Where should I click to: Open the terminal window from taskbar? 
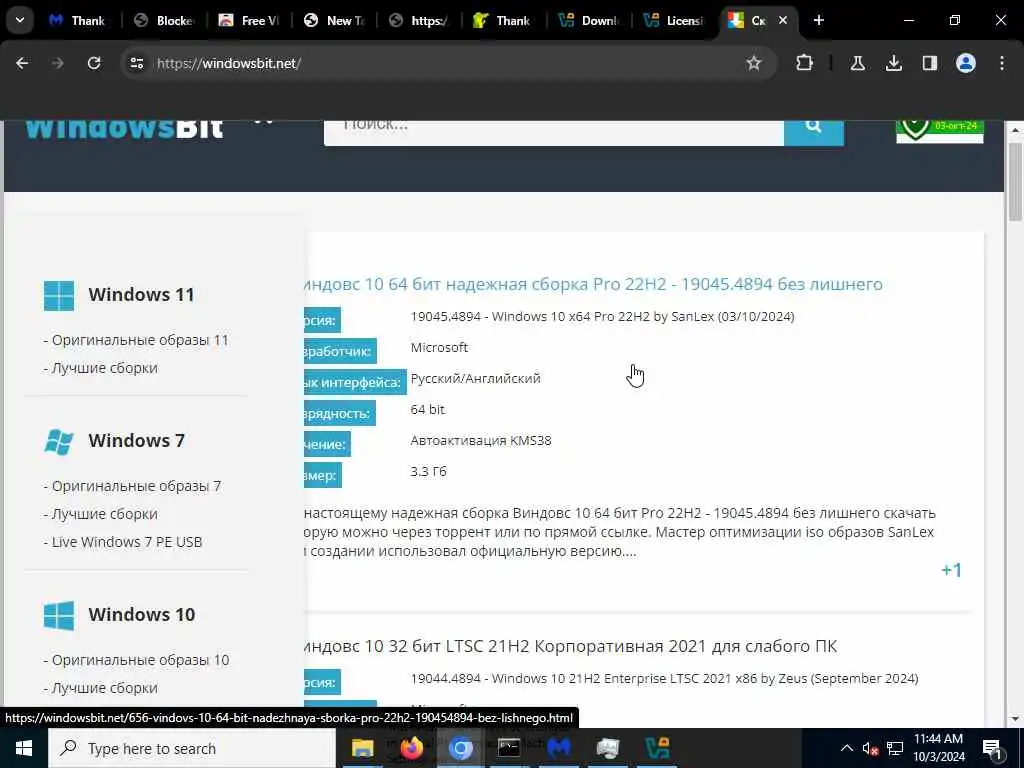pos(509,748)
